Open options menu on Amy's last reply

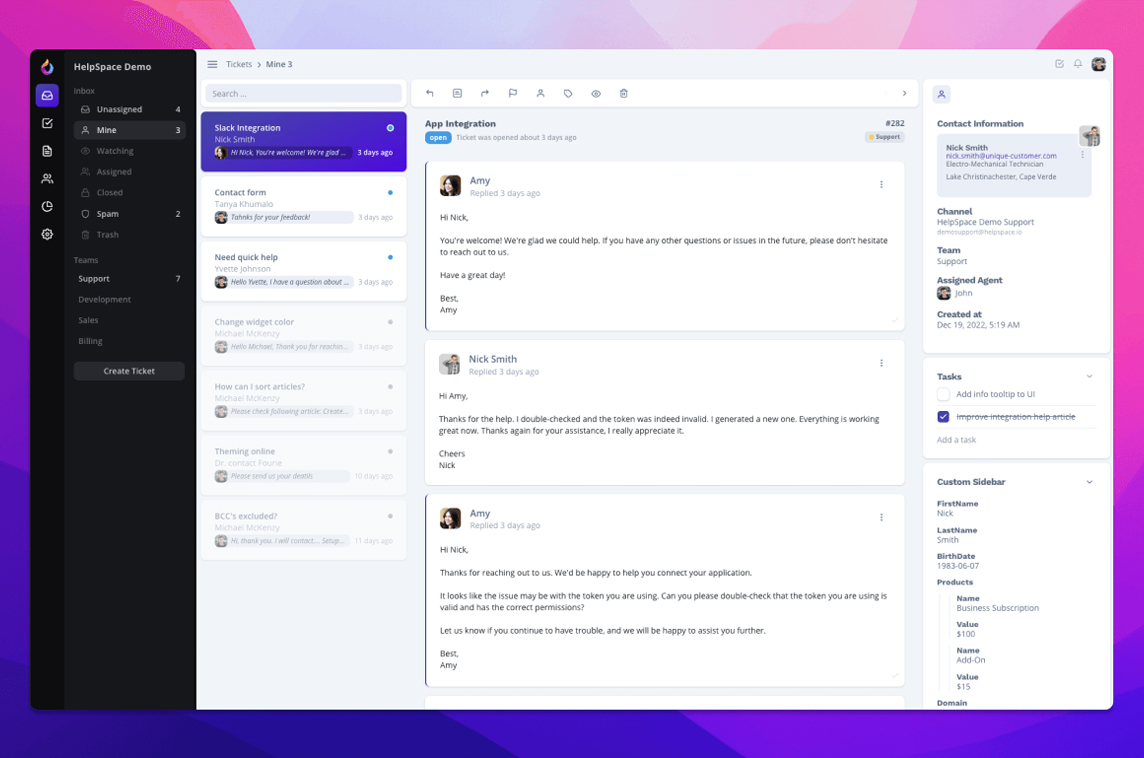click(881, 517)
